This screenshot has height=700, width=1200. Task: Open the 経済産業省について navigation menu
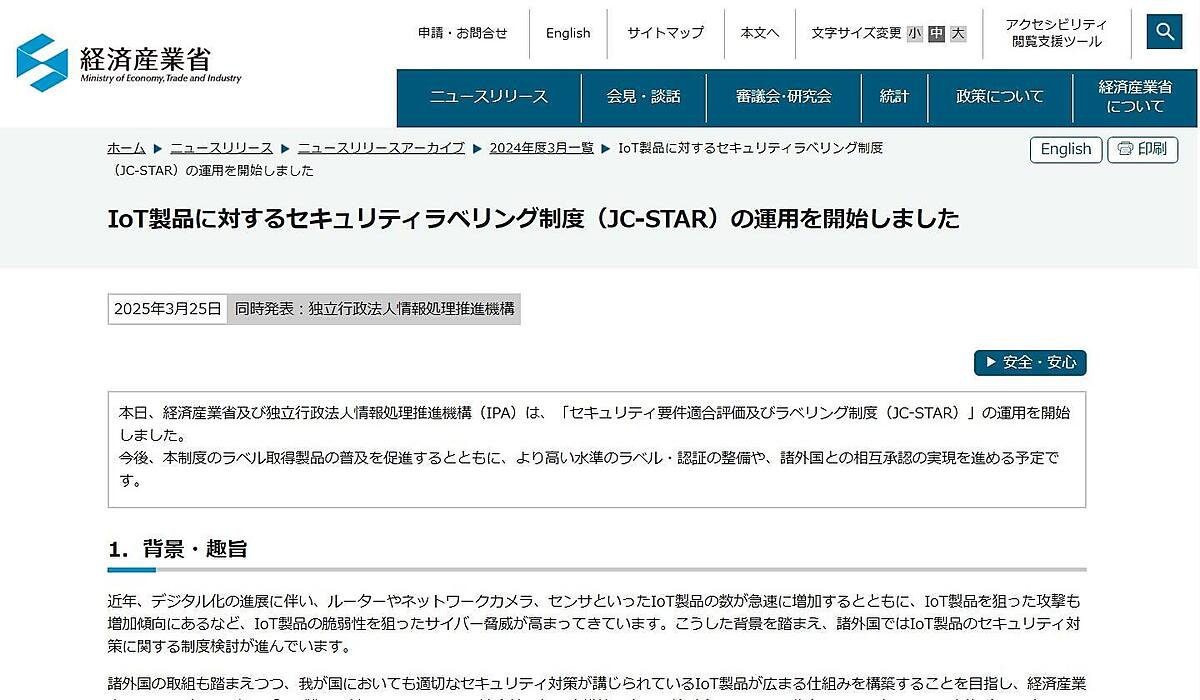coord(1135,97)
